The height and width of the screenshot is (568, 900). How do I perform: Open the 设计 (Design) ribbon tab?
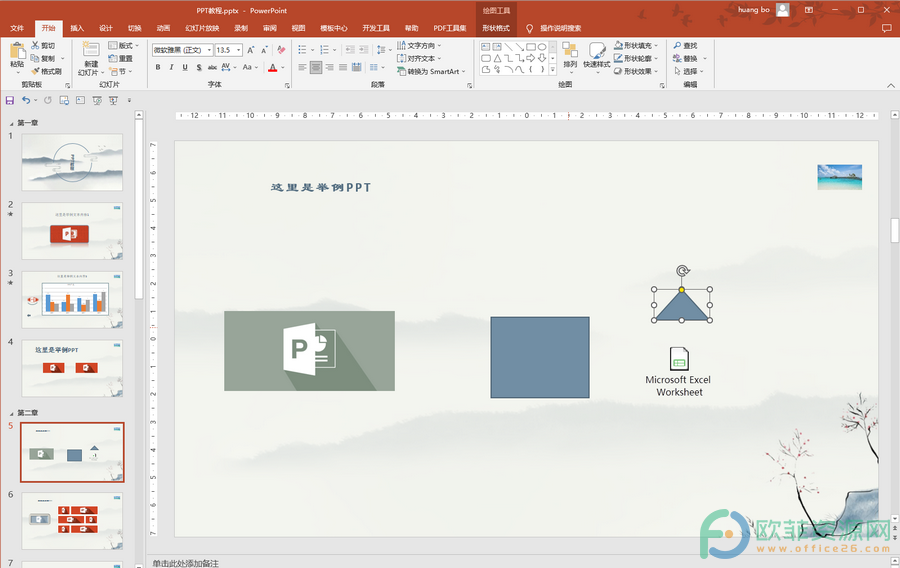(x=106, y=28)
